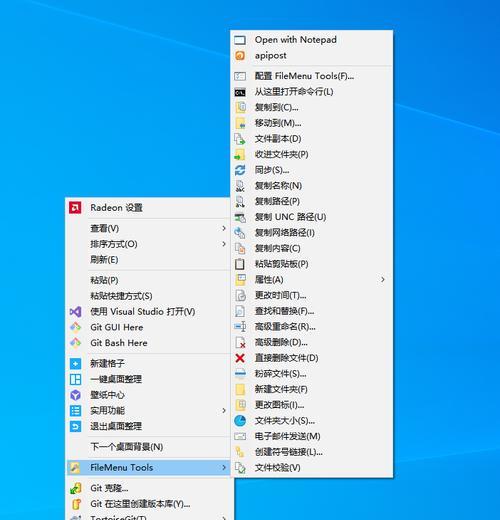The image size is (500, 520).
Task: Select 使用 Visual Studio 打开(V) label
Action: (143, 312)
